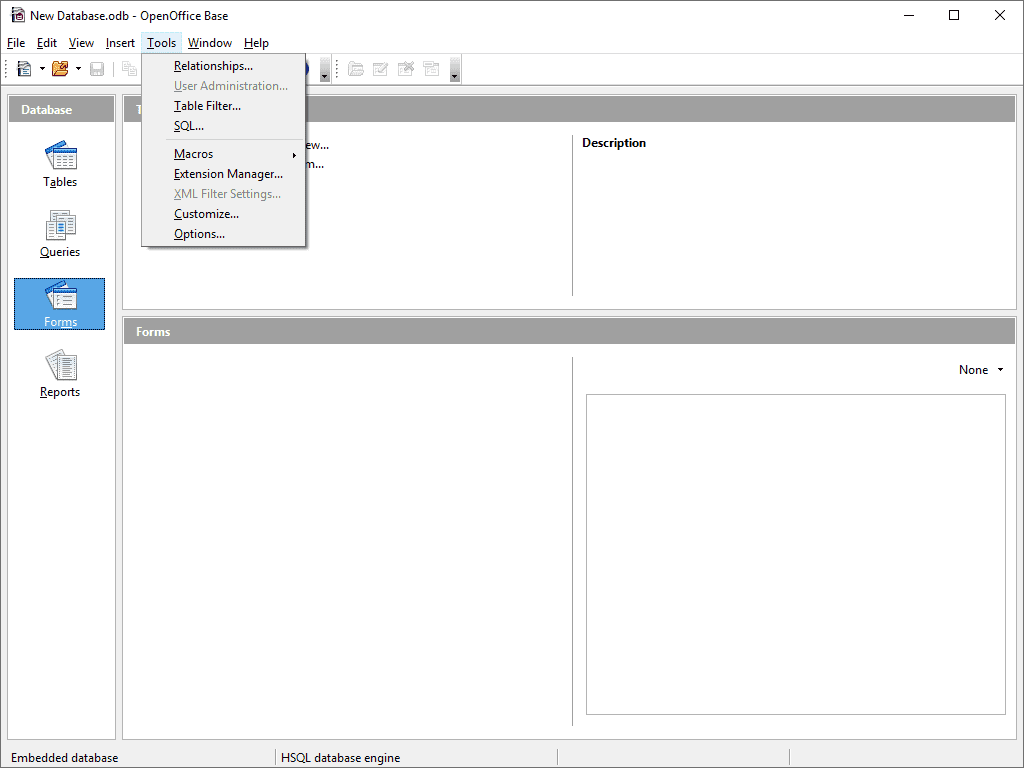Click HSQL database engine in status bar

click(340, 758)
